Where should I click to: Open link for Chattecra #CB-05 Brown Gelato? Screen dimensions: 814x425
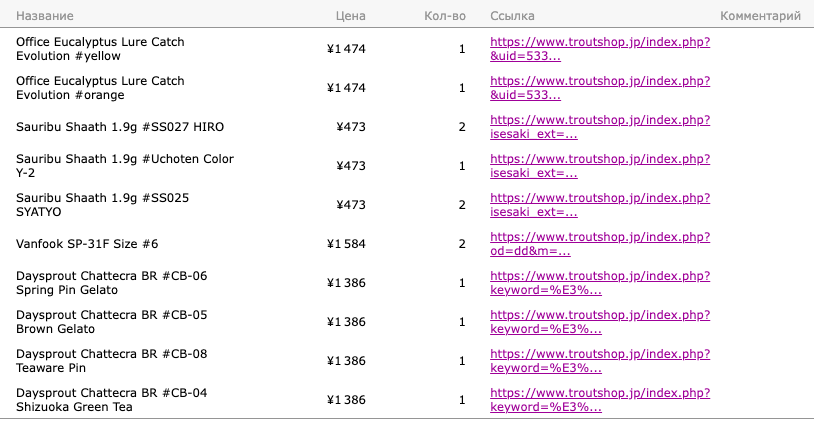point(600,322)
